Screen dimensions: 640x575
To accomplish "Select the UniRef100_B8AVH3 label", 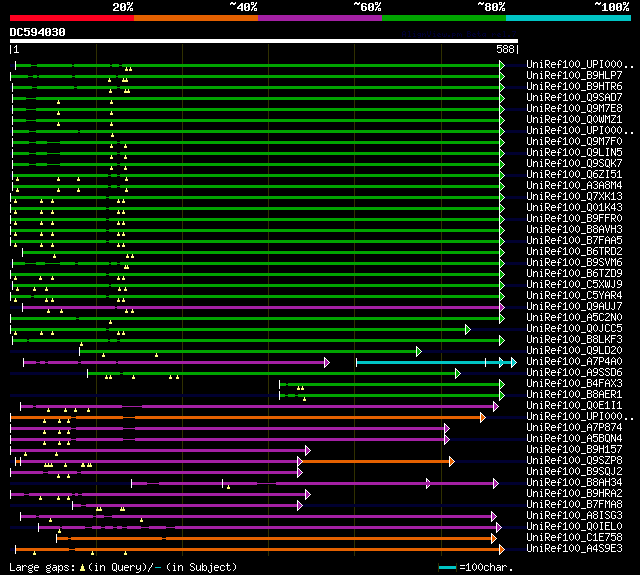I will [x=574, y=230].
